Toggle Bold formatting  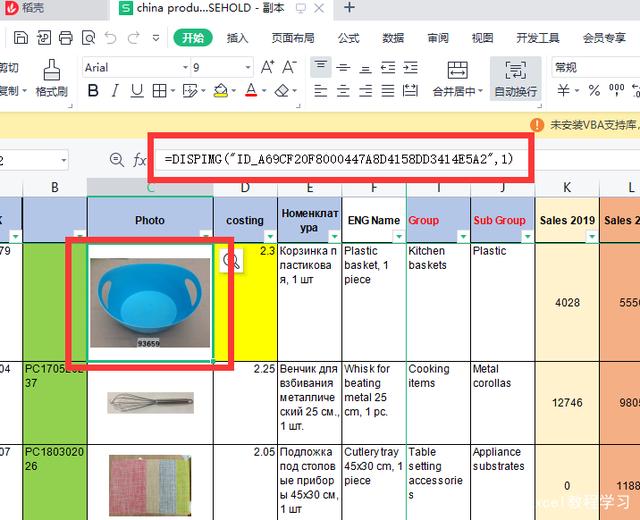tap(93, 90)
